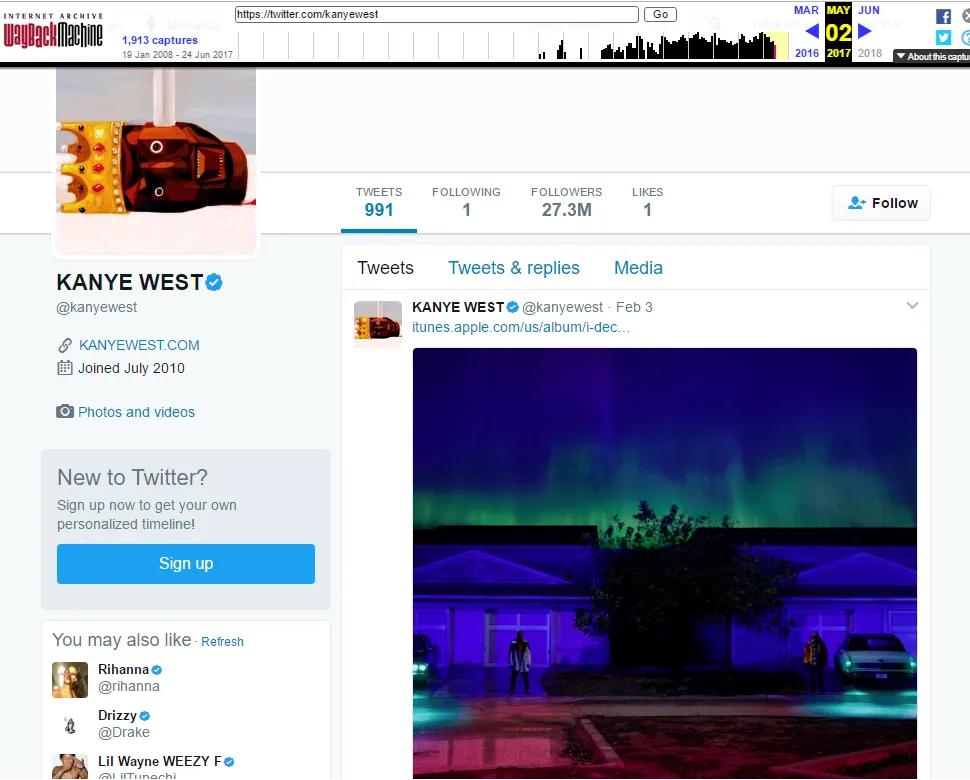
Task: Open the Wayback Machine logo
Action: [53, 31]
